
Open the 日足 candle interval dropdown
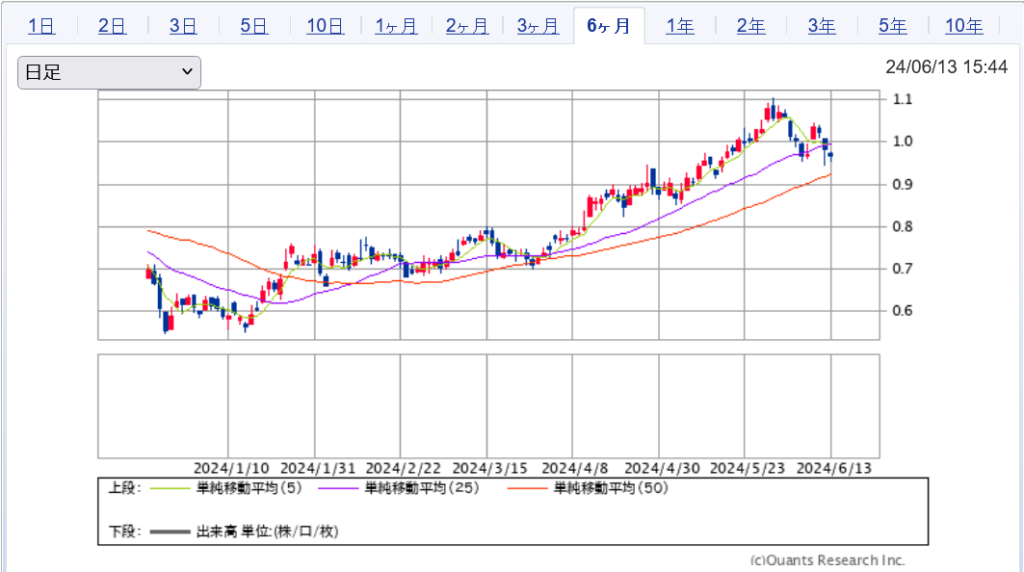click(109, 72)
